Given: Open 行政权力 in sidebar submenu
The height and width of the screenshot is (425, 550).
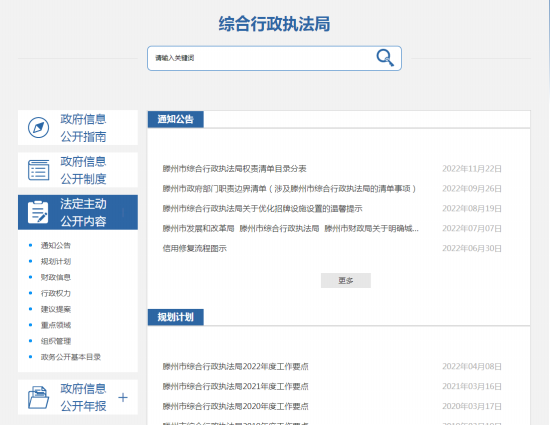Looking at the screenshot, I should (55, 293).
